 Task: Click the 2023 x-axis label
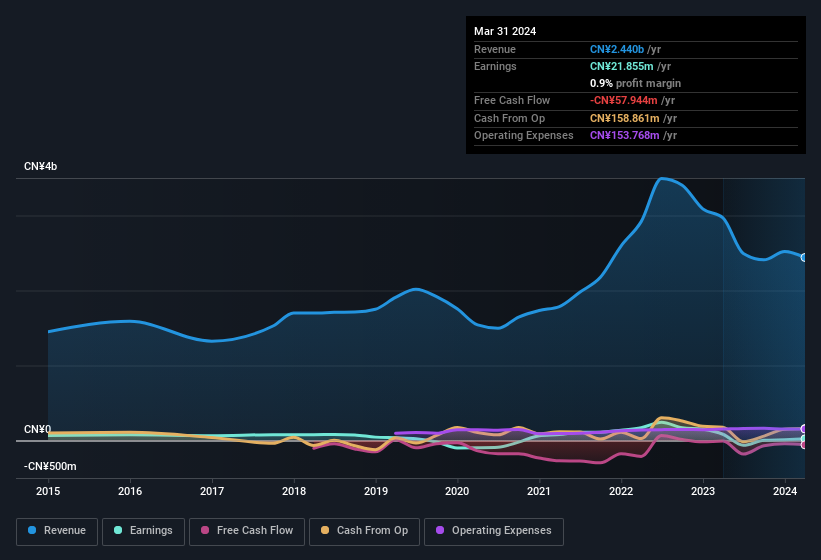click(x=703, y=491)
